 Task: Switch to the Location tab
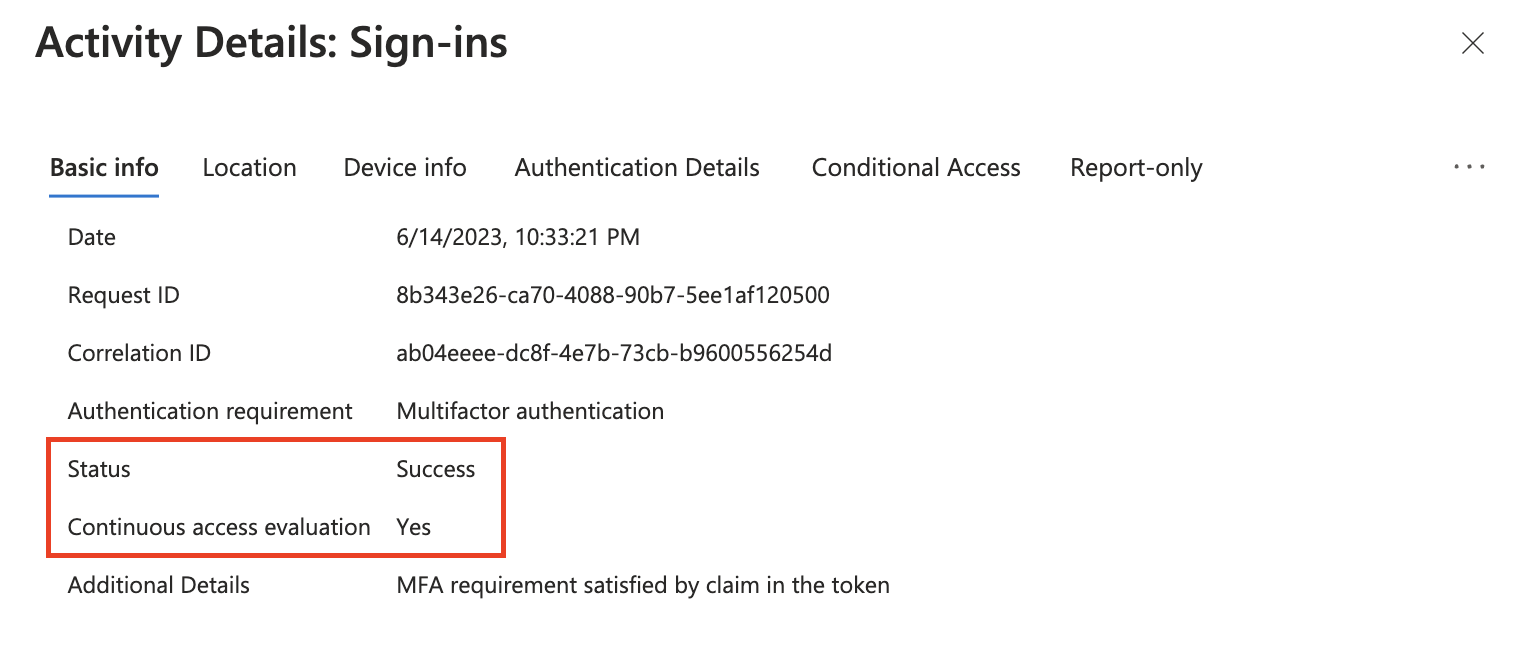tap(249, 167)
